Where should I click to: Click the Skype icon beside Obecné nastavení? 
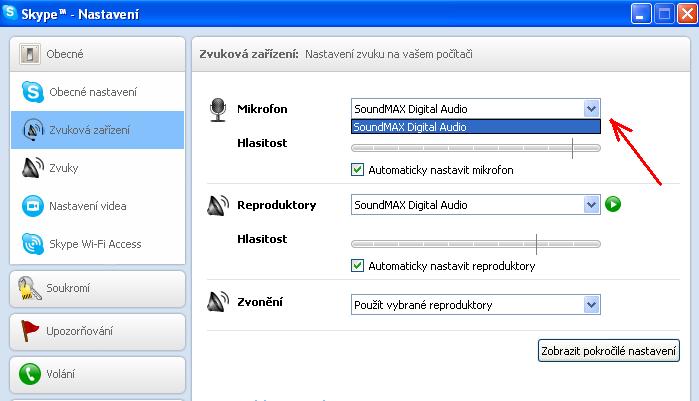[x=33, y=92]
